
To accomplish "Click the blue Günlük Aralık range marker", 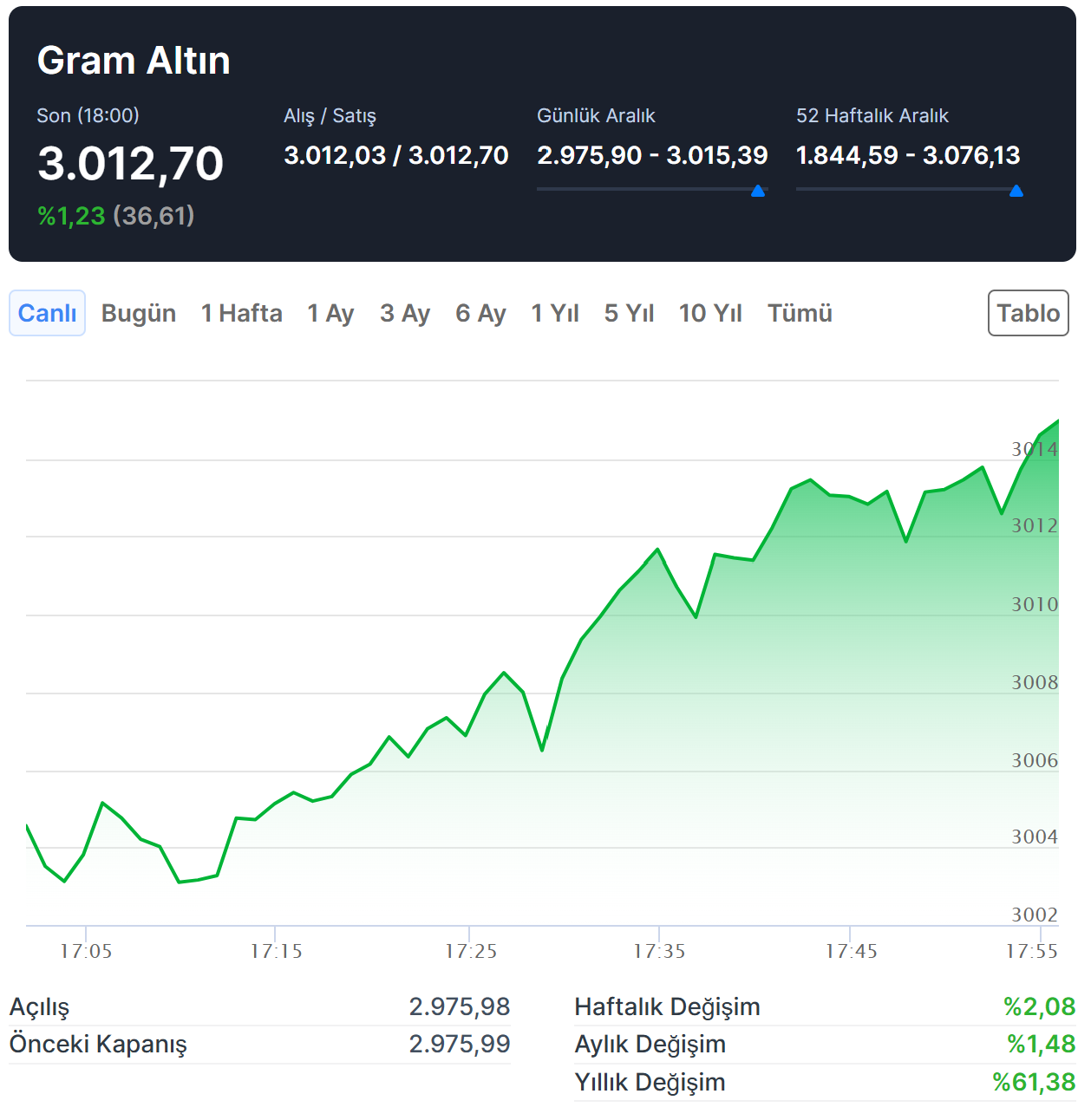I will (x=758, y=191).
